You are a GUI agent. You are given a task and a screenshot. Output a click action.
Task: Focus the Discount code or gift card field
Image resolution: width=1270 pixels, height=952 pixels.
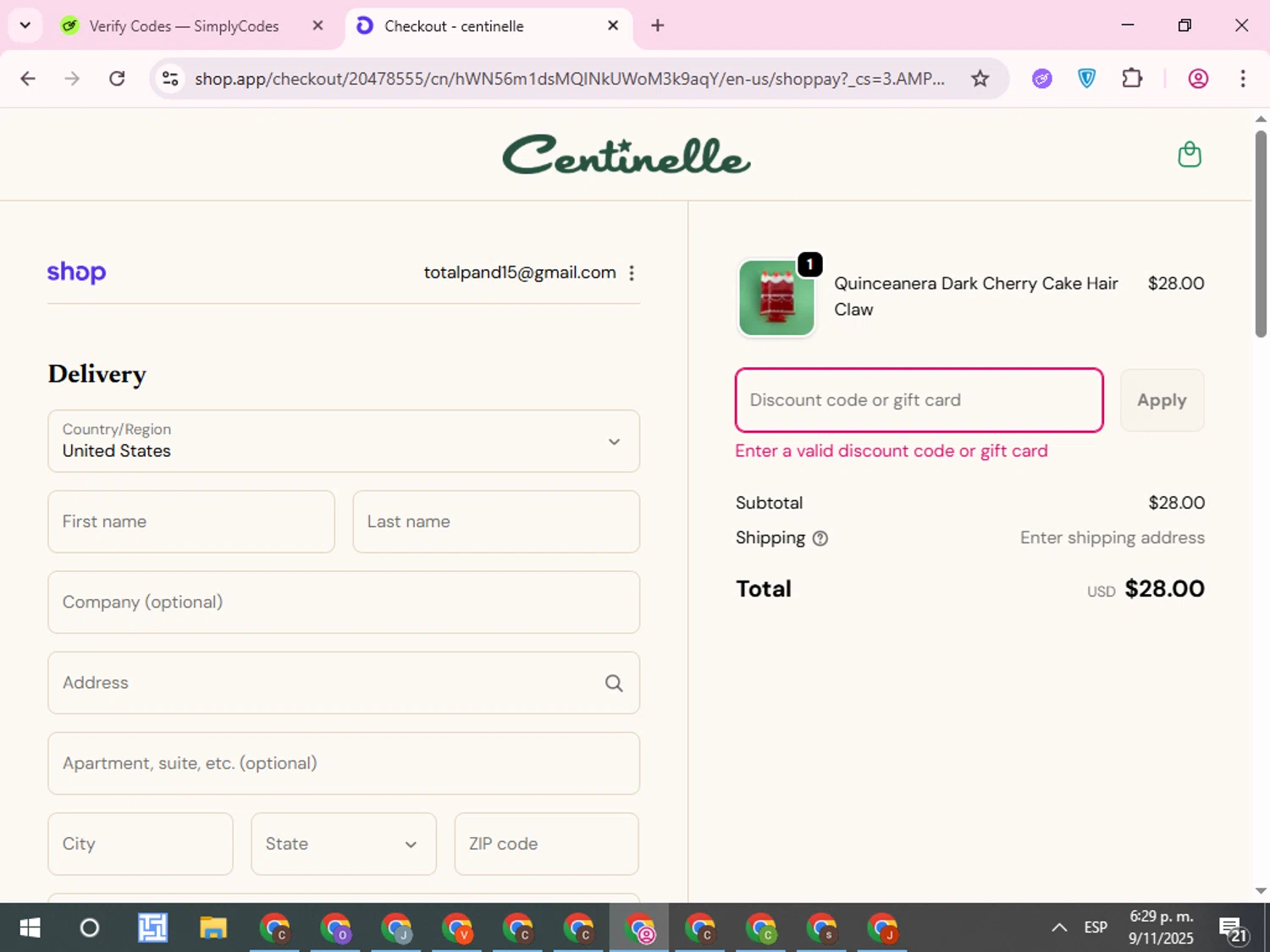[919, 400]
